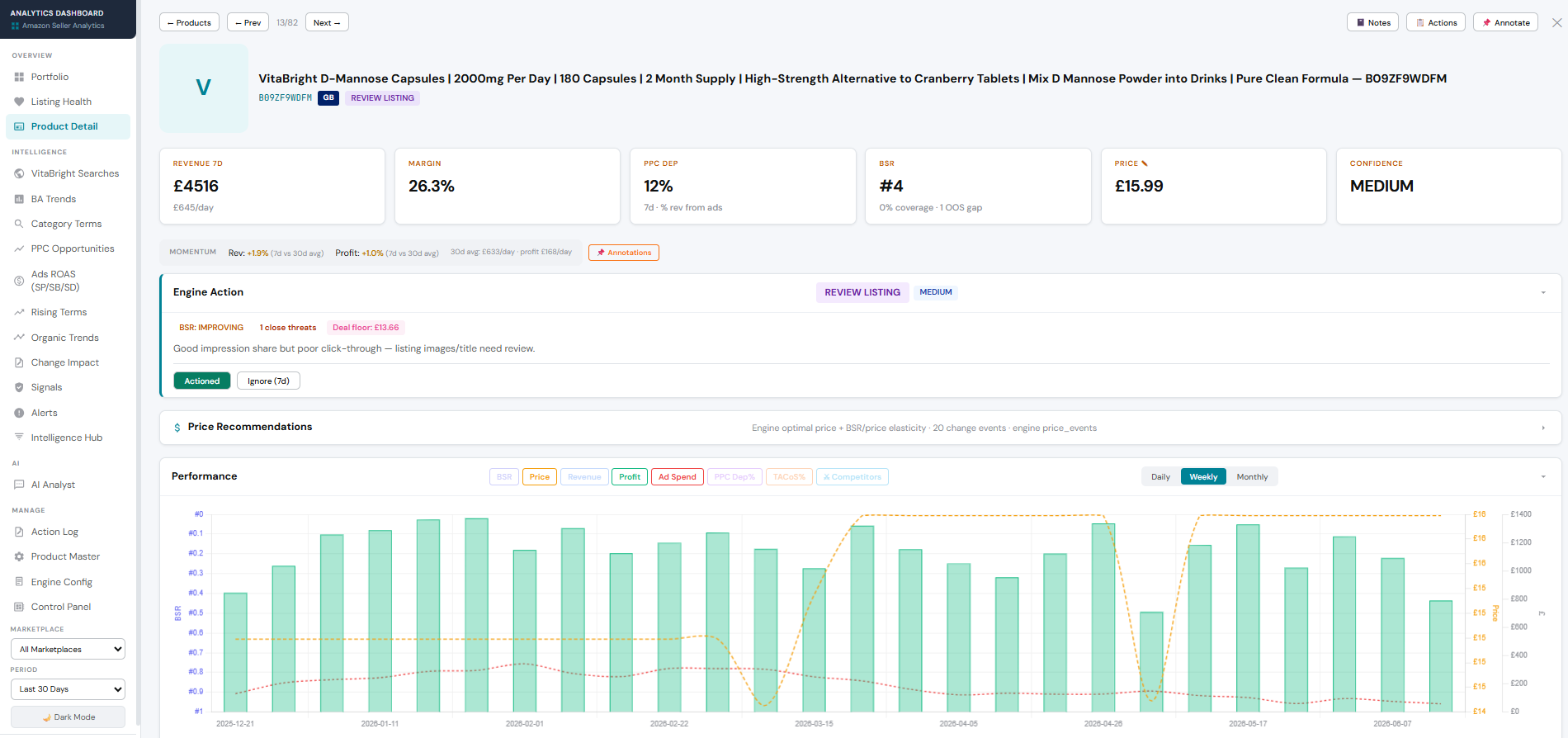This screenshot has height=738, width=1568.
Task: Click the Annotate button
Action: pos(1506,22)
